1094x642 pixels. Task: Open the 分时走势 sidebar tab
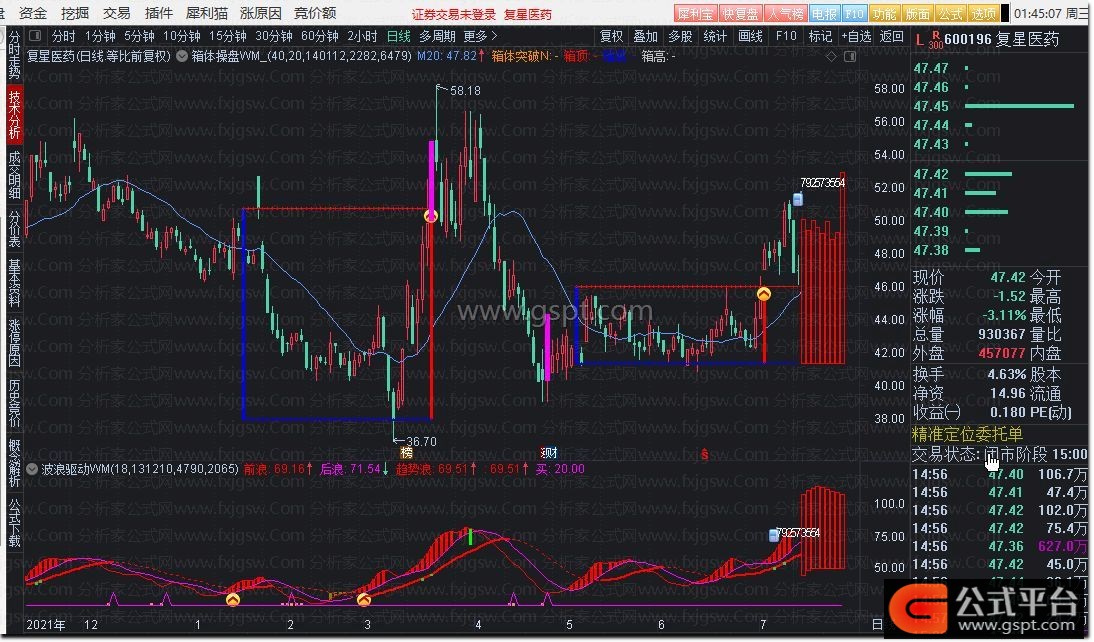tap(15, 54)
